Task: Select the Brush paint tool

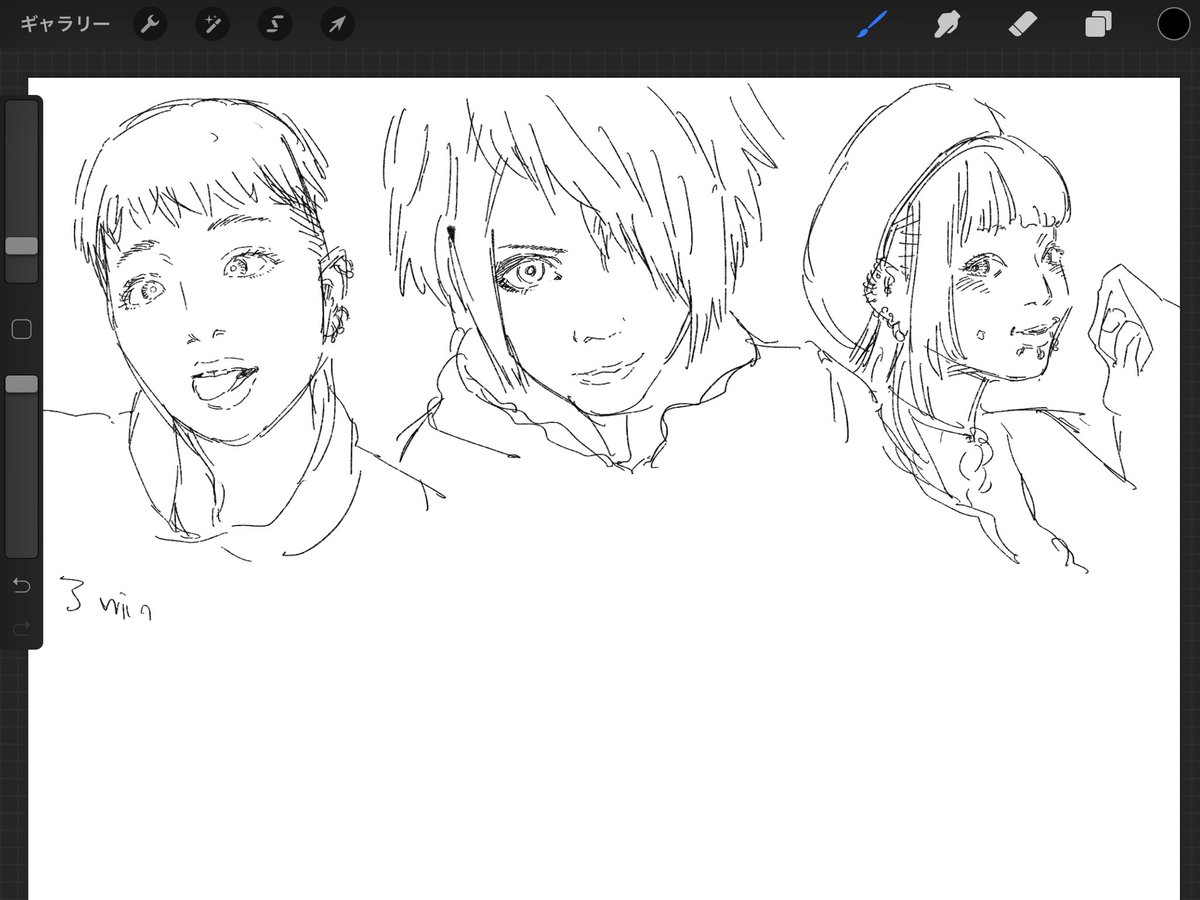Action: coord(872,24)
